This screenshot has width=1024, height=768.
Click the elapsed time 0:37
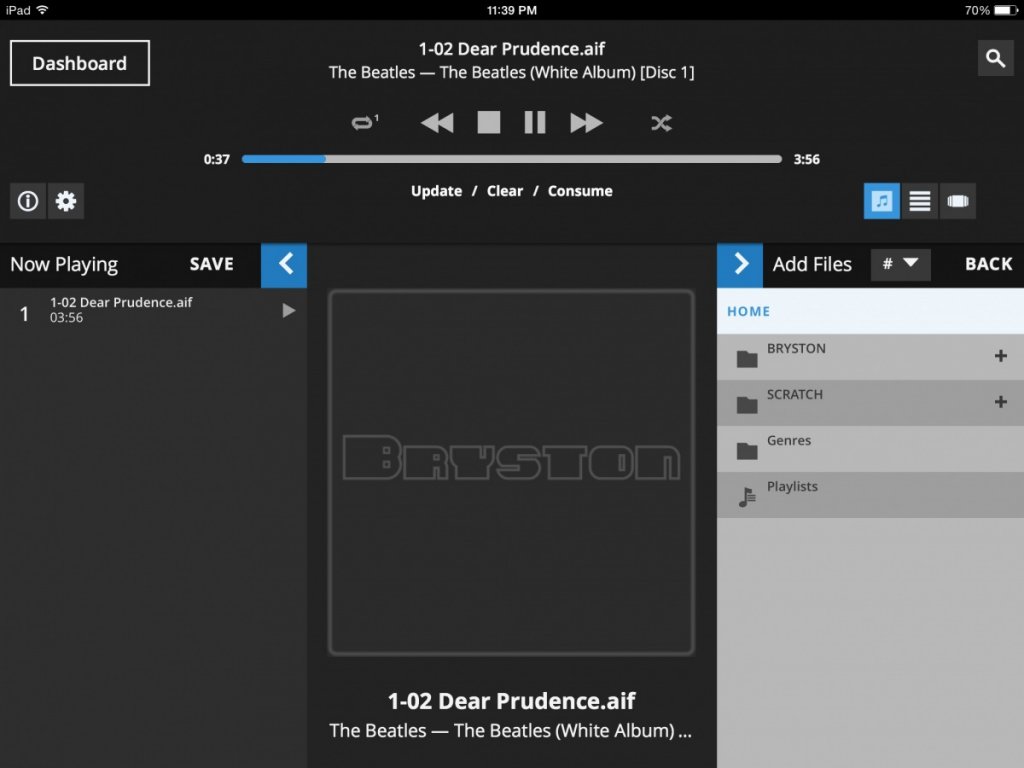click(x=217, y=159)
